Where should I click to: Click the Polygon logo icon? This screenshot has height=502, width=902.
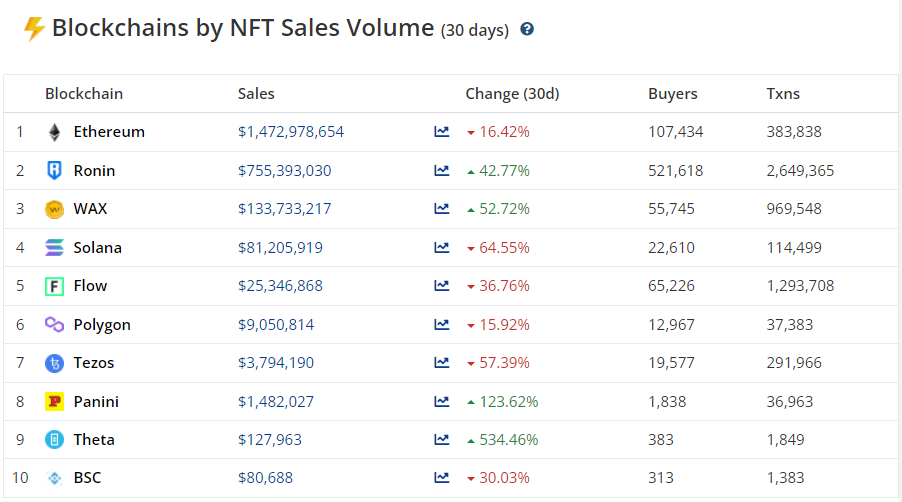coord(54,325)
